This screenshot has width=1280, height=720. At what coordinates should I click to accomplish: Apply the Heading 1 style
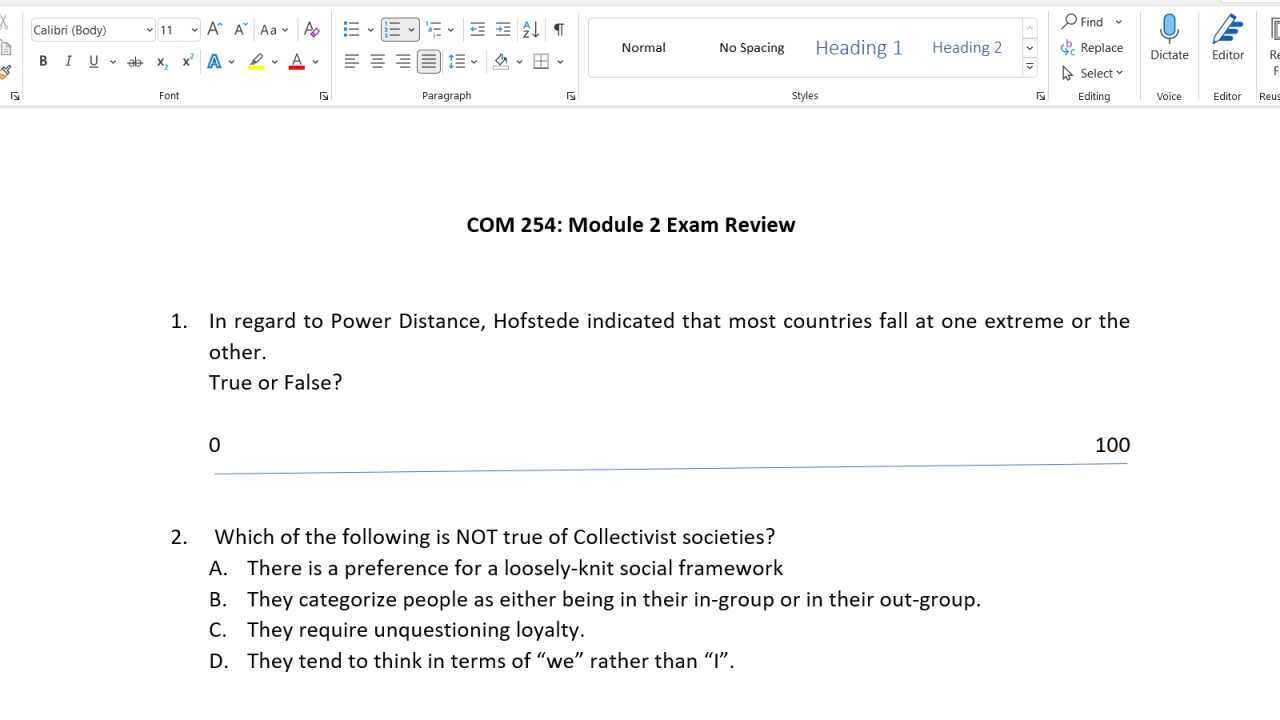click(x=858, y=47)
